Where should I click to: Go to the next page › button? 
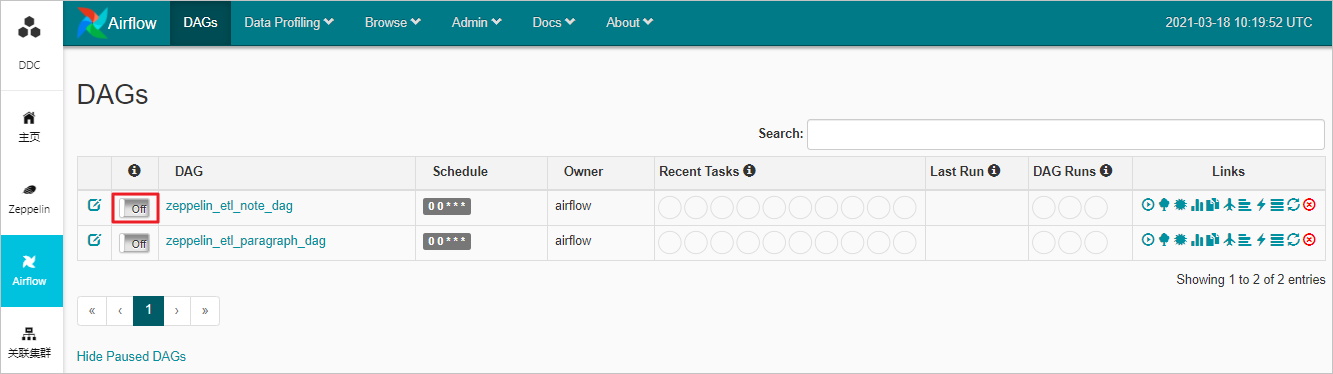177,310
